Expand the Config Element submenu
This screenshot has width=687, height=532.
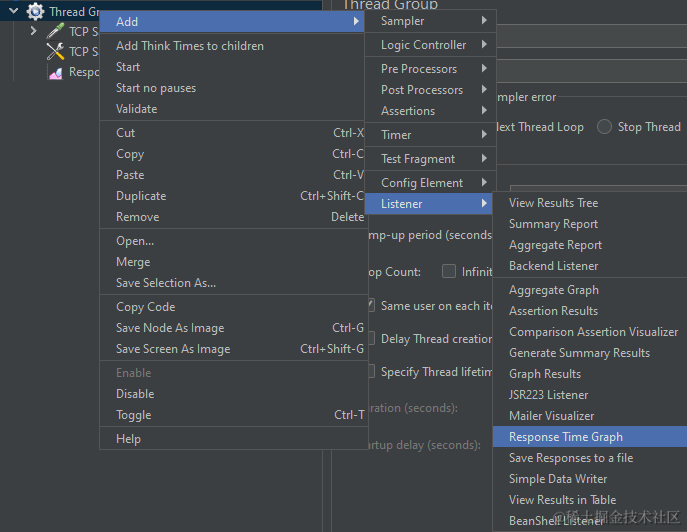pos(430,183)
